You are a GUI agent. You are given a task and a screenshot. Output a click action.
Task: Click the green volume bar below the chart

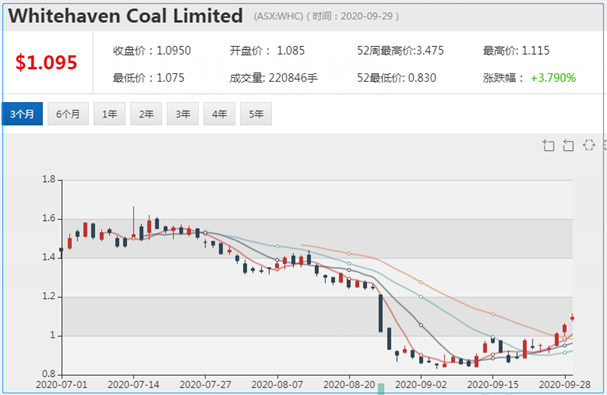point(381,389)
